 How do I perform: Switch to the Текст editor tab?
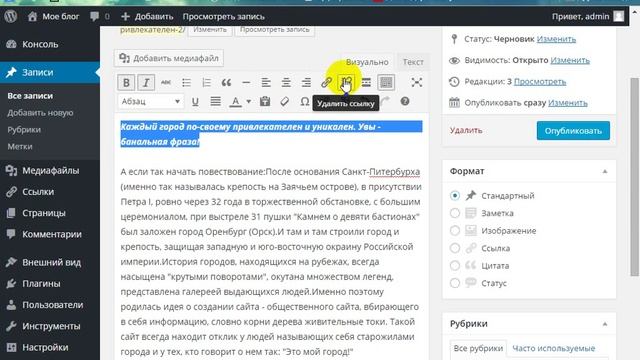(413, 62)
